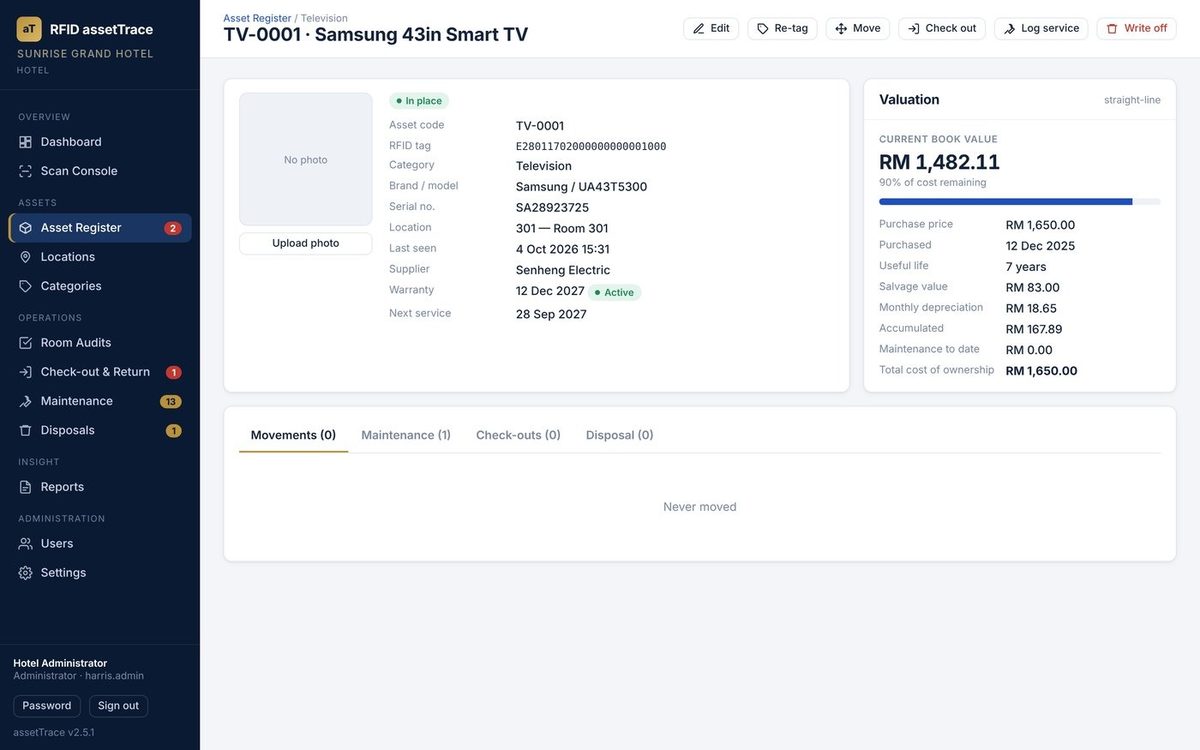Click the No photo placeholder thumbnail
Screen dimensions: 1200x750
tap(306, 159)
